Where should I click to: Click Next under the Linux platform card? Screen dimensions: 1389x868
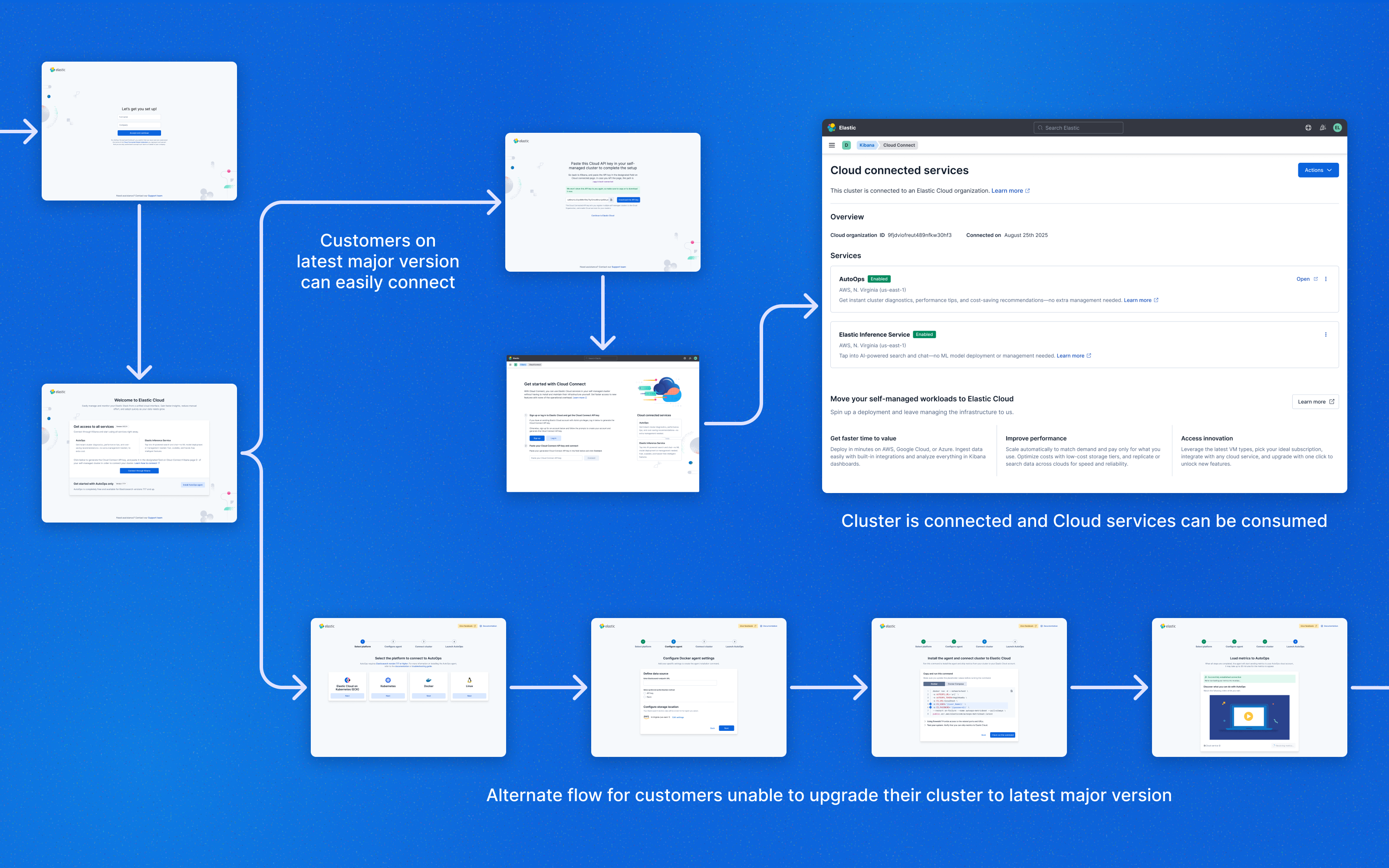[470, 696]
